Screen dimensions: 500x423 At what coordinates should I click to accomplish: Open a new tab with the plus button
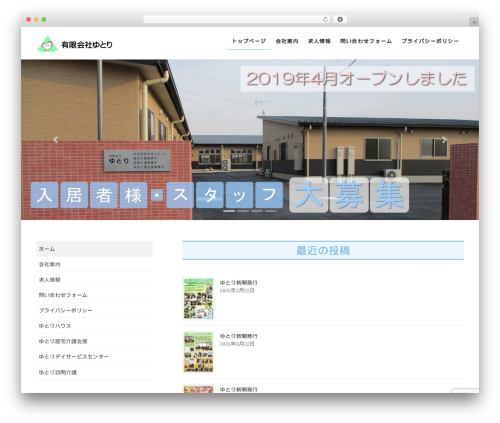click(474, 22)
